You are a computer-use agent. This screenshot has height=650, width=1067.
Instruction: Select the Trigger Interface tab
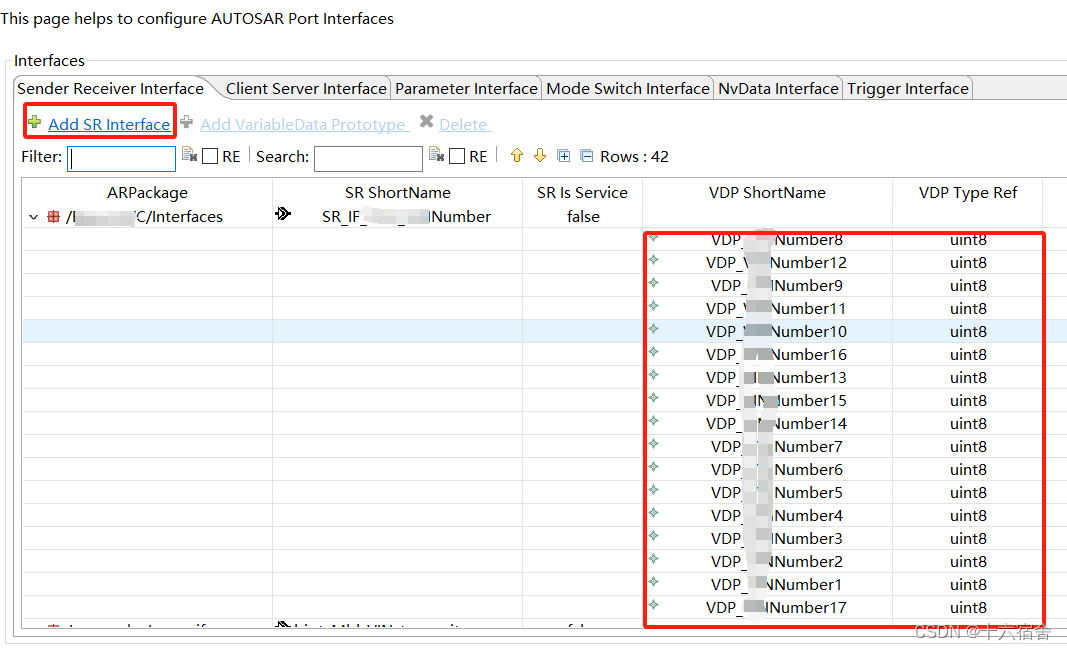click(908, 88)
